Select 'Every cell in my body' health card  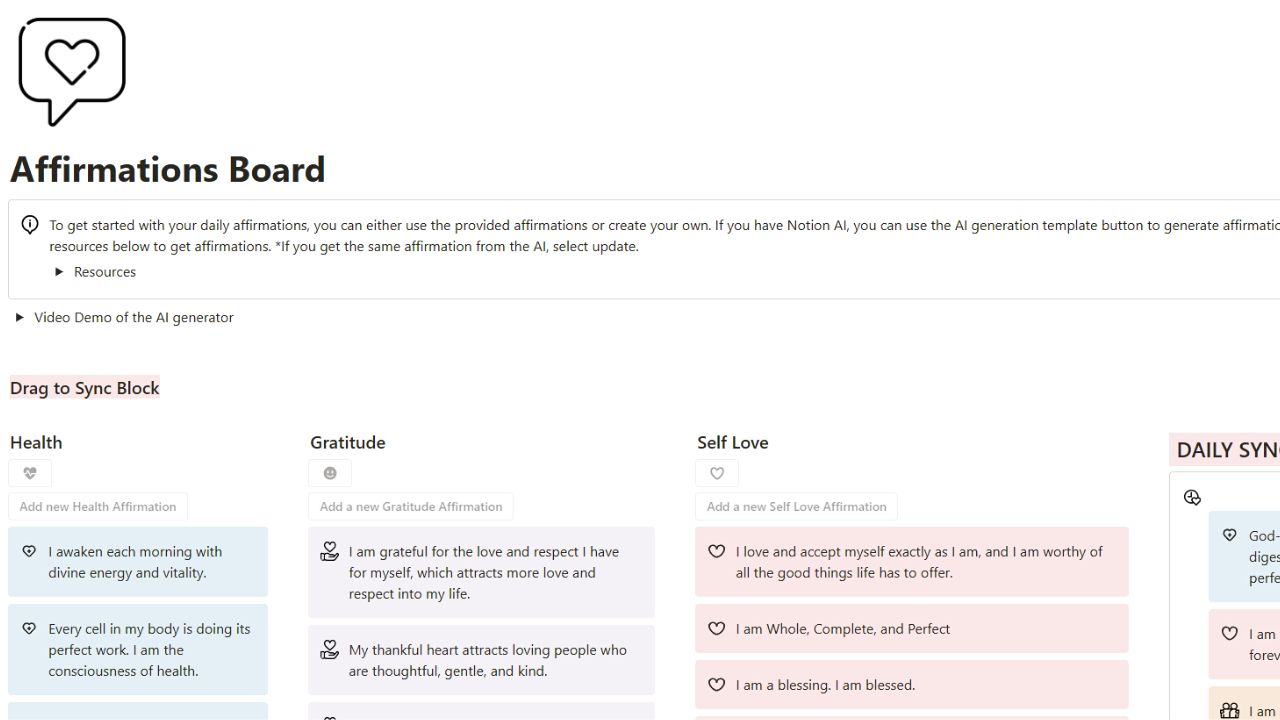(x=138, y=650)
